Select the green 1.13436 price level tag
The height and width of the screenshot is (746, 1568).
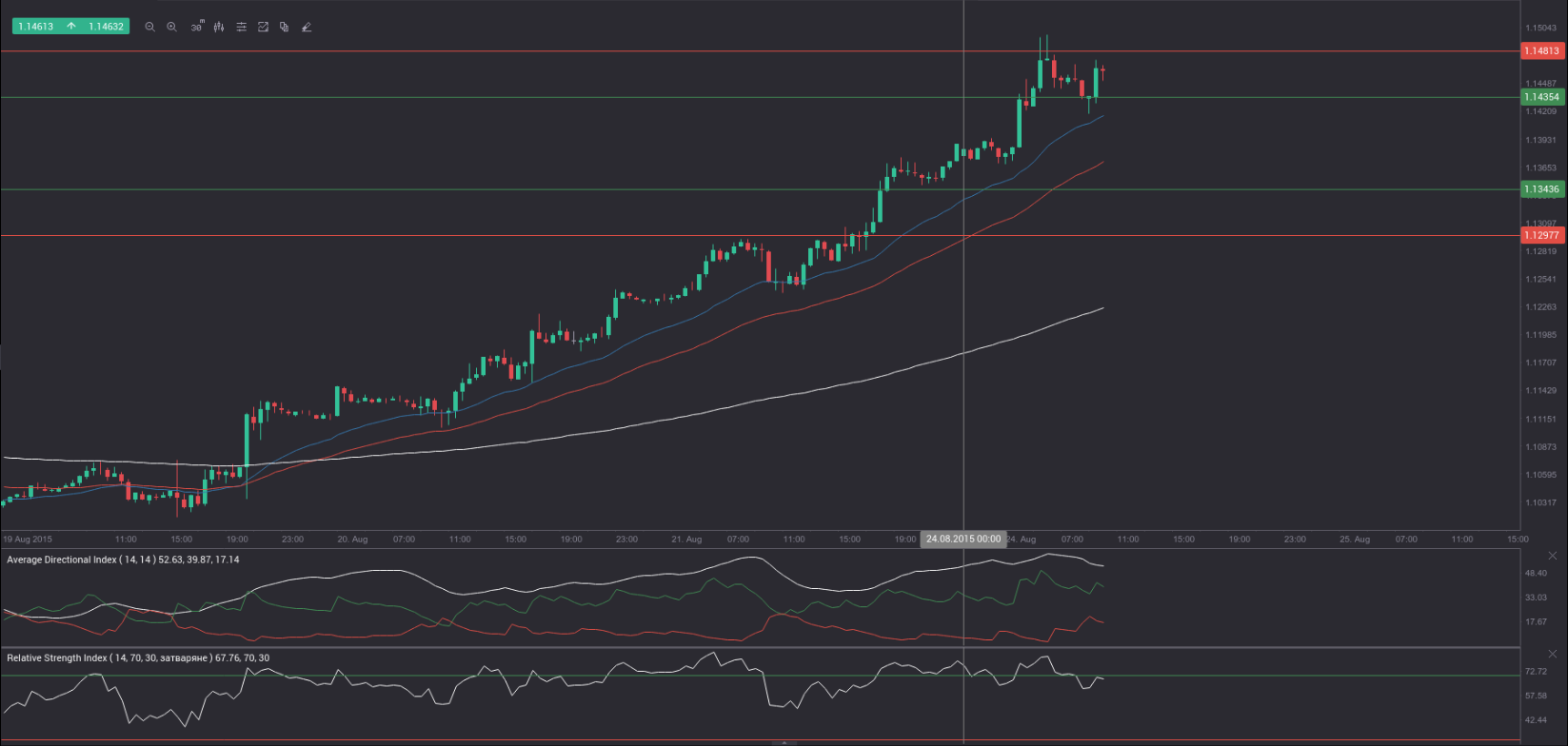pos(1541,189)
